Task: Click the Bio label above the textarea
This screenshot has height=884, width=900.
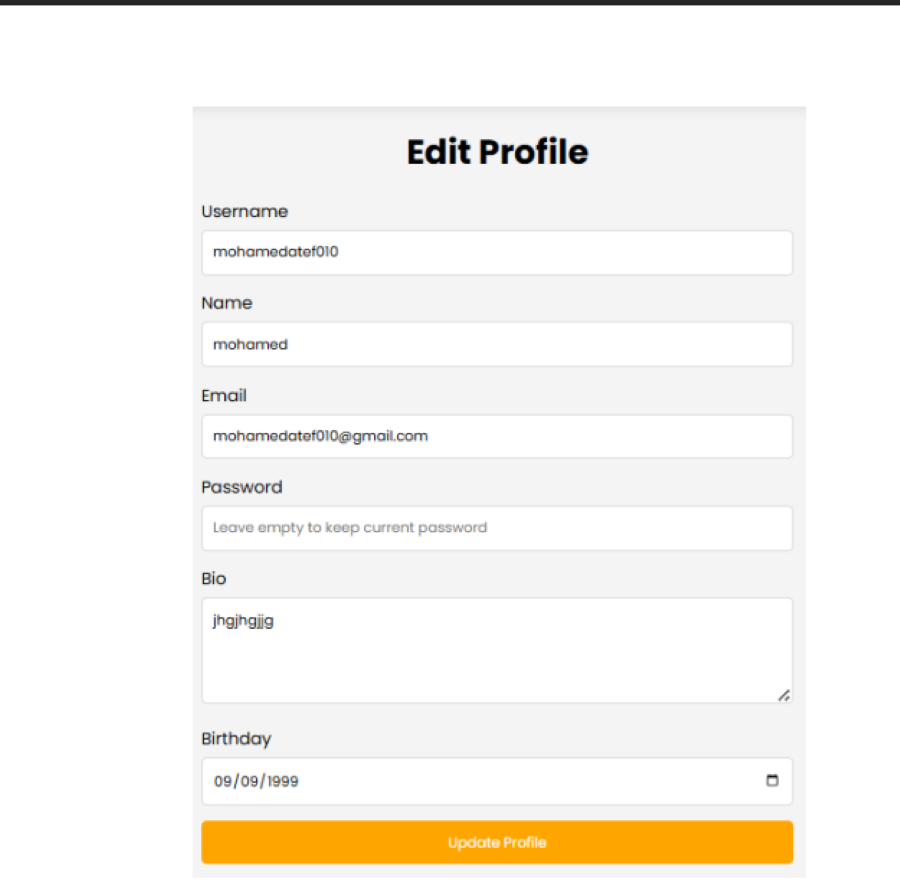Action: pos(212,578)
